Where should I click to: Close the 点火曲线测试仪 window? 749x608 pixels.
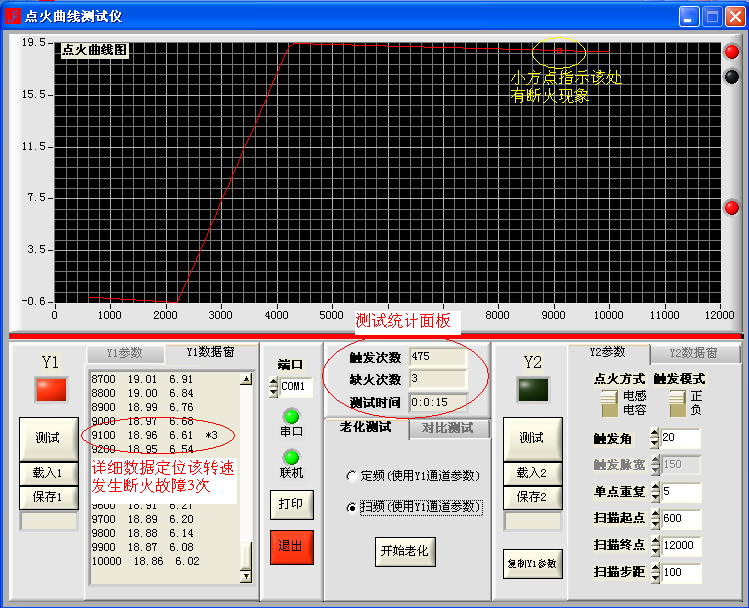point(736,16)
